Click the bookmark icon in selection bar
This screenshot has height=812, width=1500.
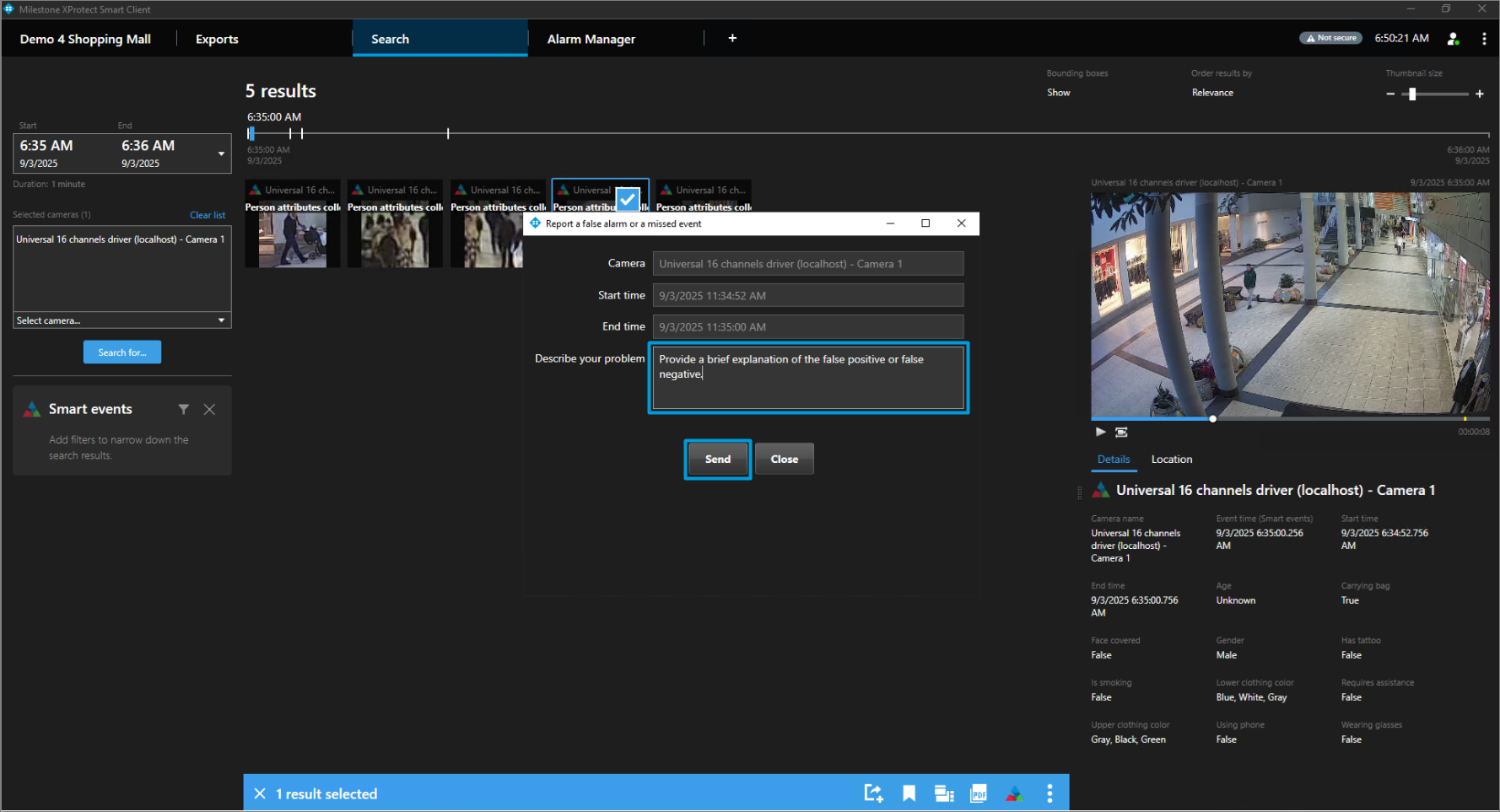tap(909, 793)
